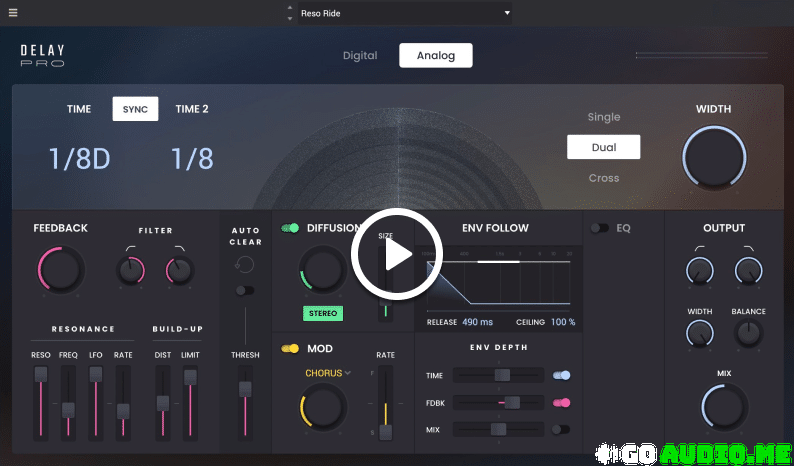Click the feedback filter low-cut knob
The height and width of the screenshot is (467, 794).
(131, 270)
